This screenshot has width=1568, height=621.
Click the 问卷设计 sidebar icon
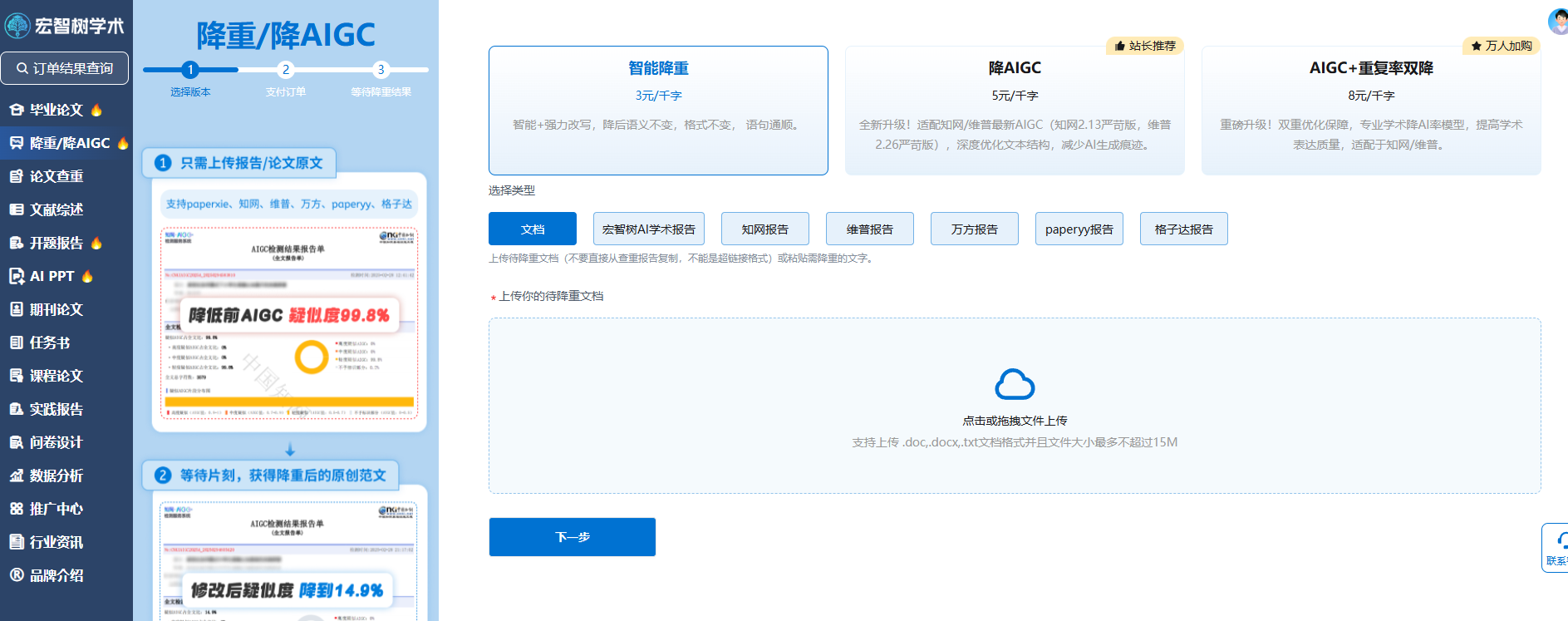coord(17,442)
